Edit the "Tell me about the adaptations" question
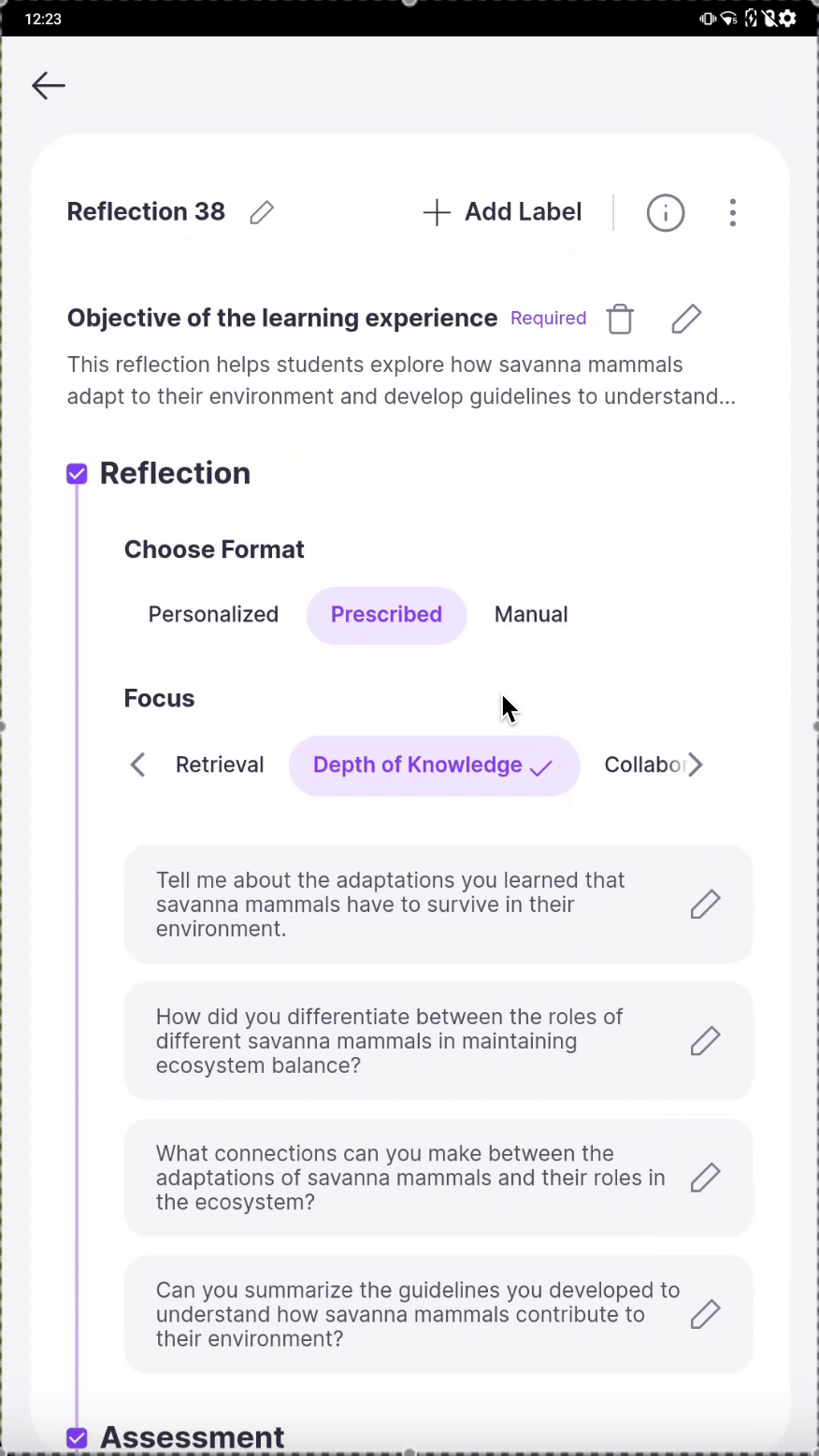The width and height of the screenshot is (819, 1456). (x=706, y=904)
